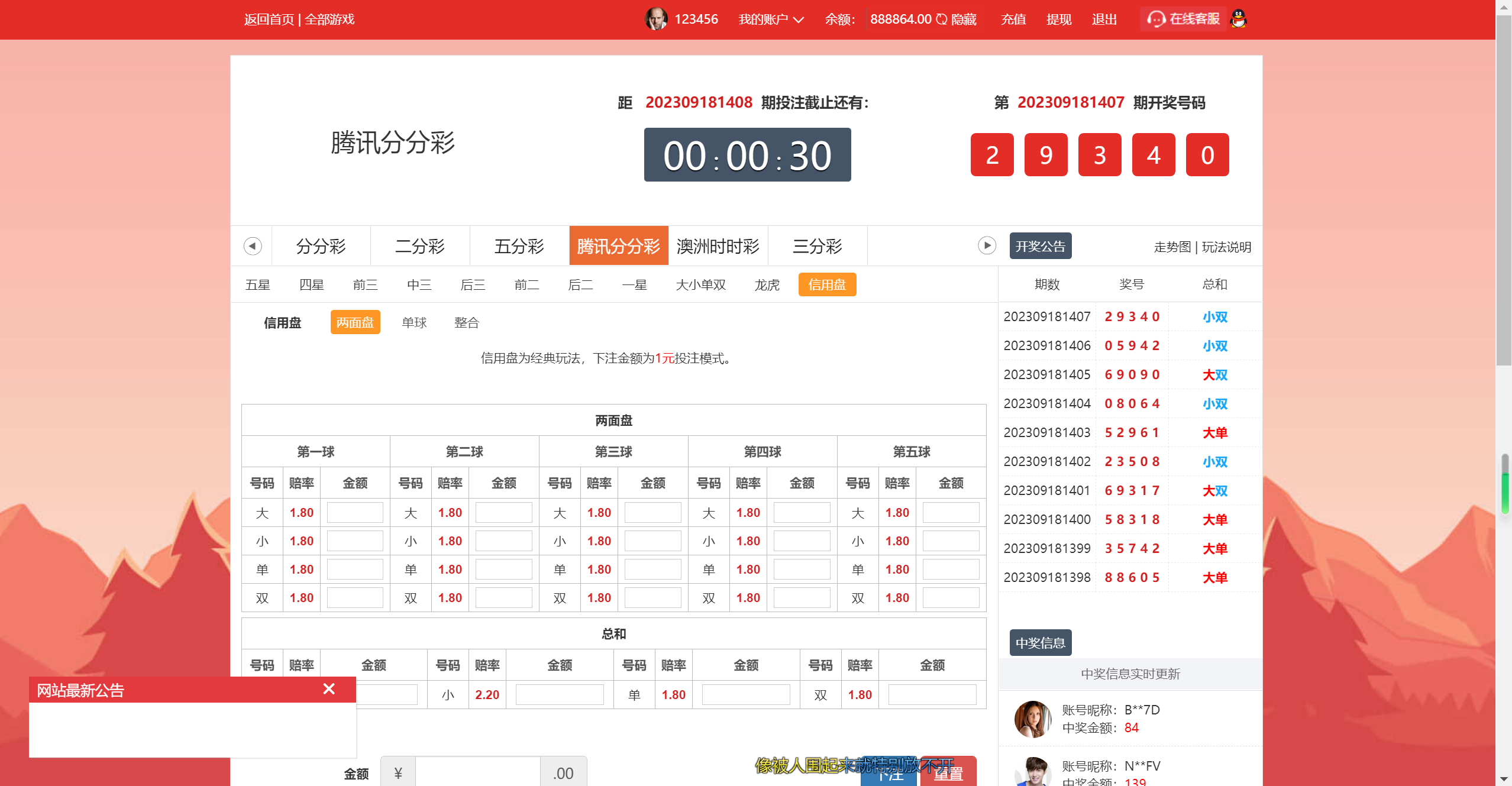The height and width of the screenshot is (786, 1512).
Task: Switch to the 大小单双 play tab
Action: click(x=700, y=284)
